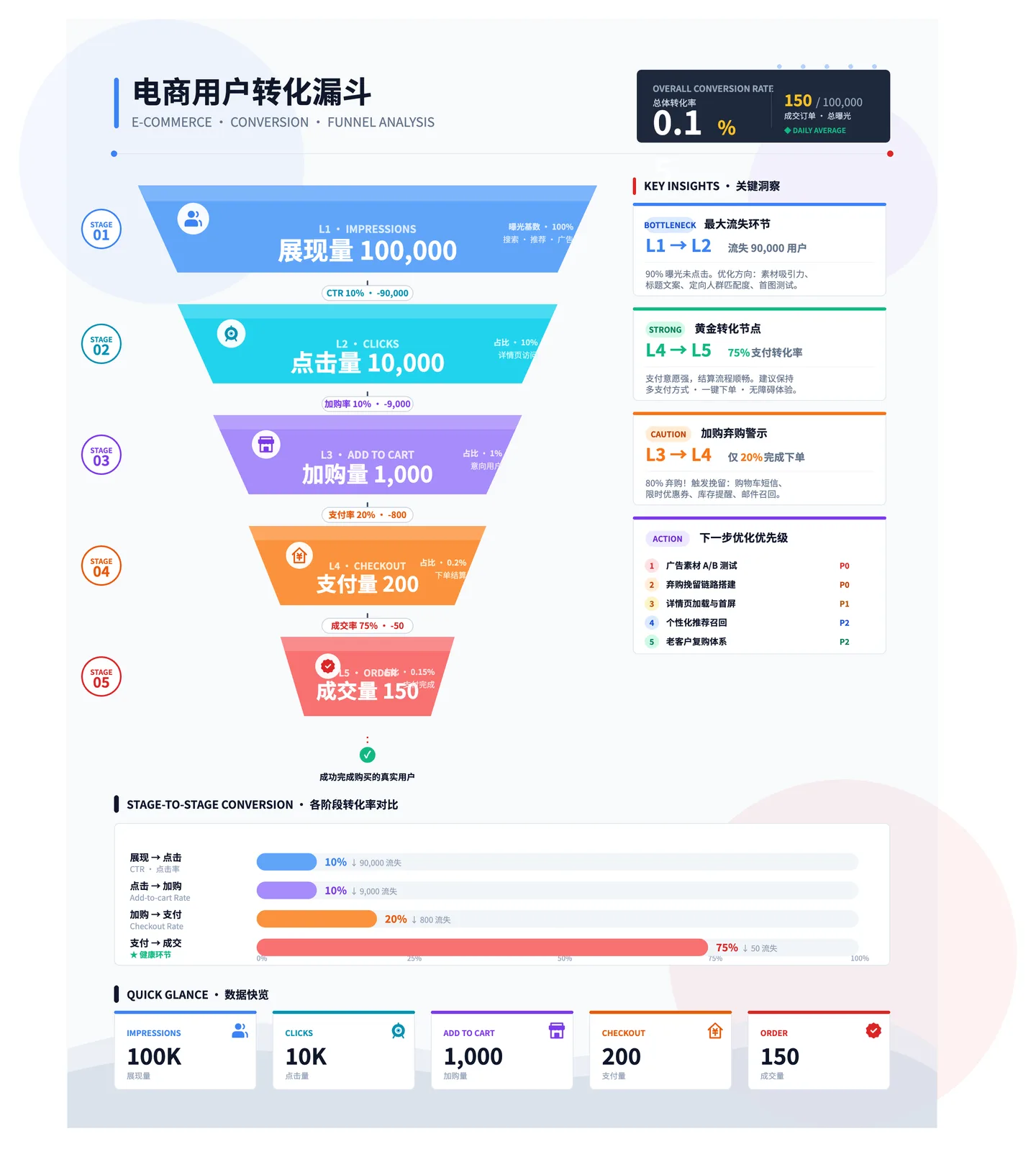Image resolution: width=1036 pixels, height=1149 pixels.
Task: Click the red check badge on the Order 150 card
Action: (x=873, y=1031)
